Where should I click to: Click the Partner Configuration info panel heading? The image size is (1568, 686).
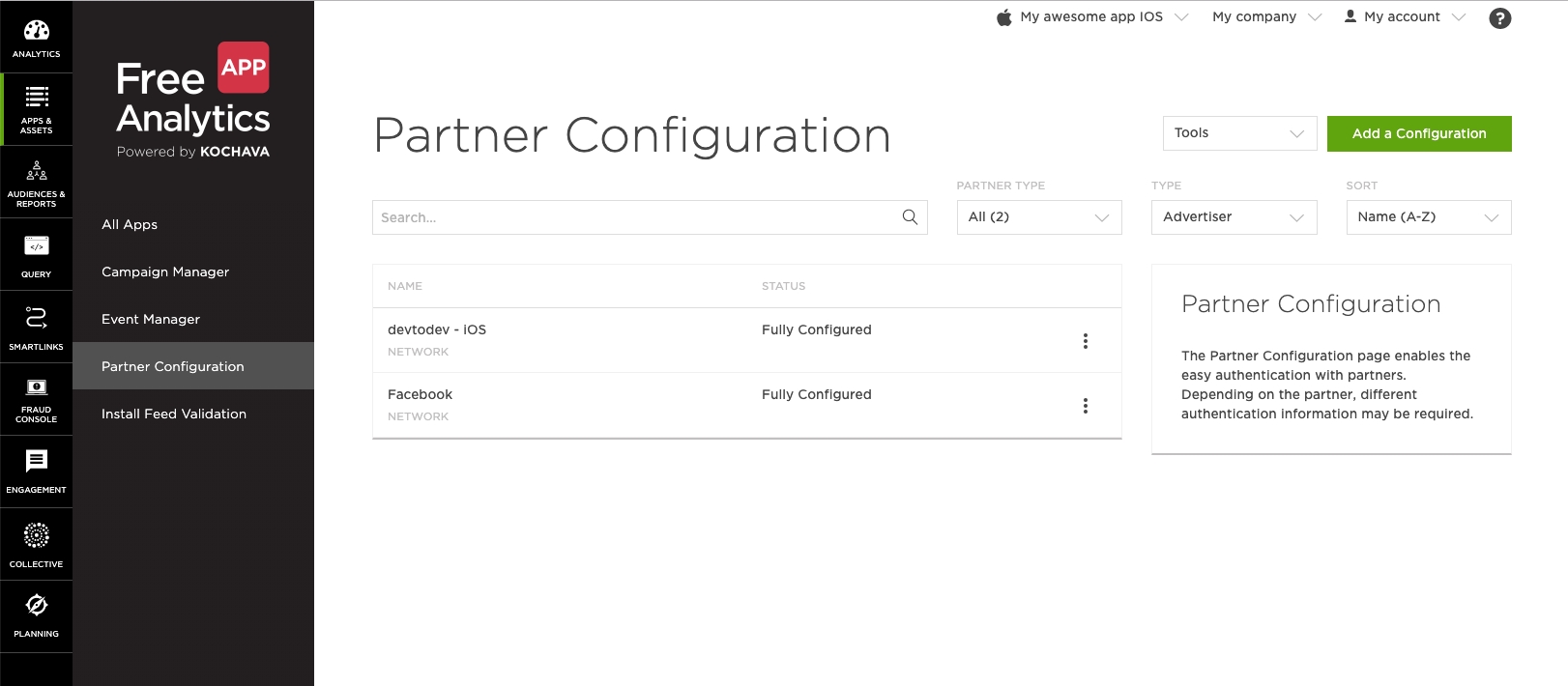point(1311,304)
